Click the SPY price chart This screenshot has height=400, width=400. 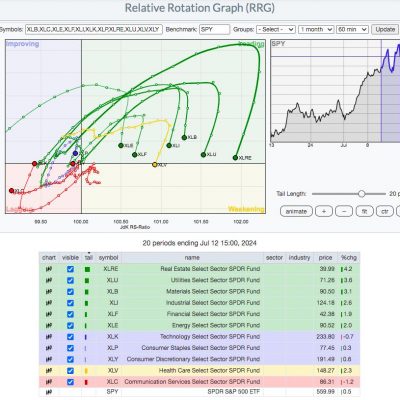pyautogui.click(x=335, y=91)
